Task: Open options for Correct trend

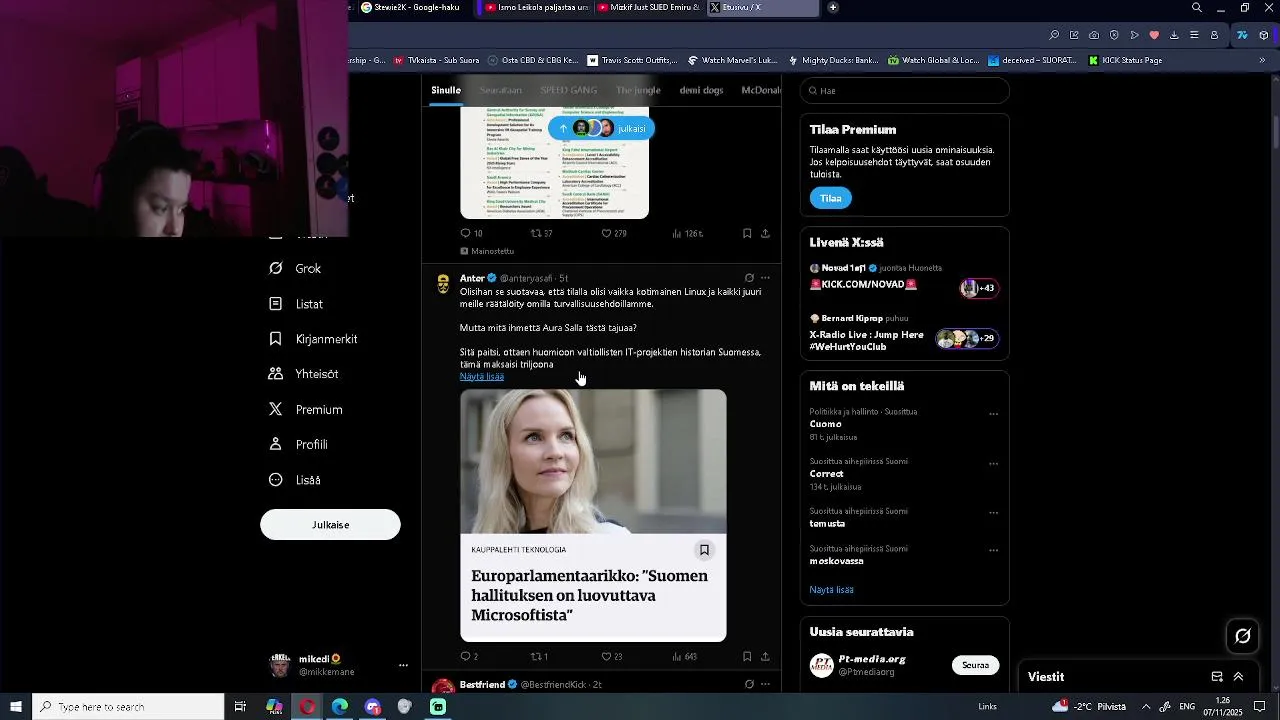Action: [993, 464]
